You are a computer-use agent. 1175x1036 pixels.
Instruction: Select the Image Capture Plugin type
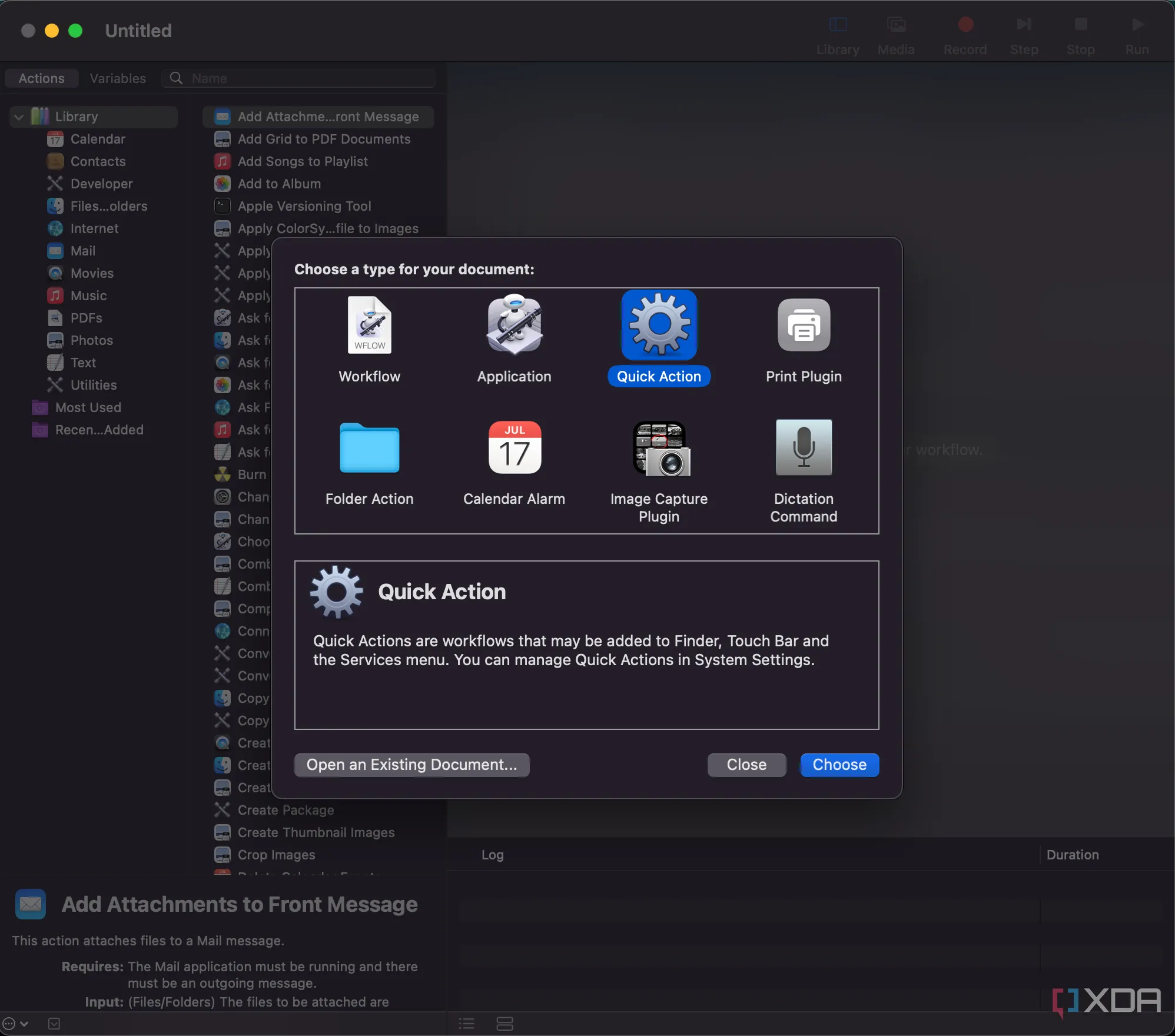tap(659, 472)
